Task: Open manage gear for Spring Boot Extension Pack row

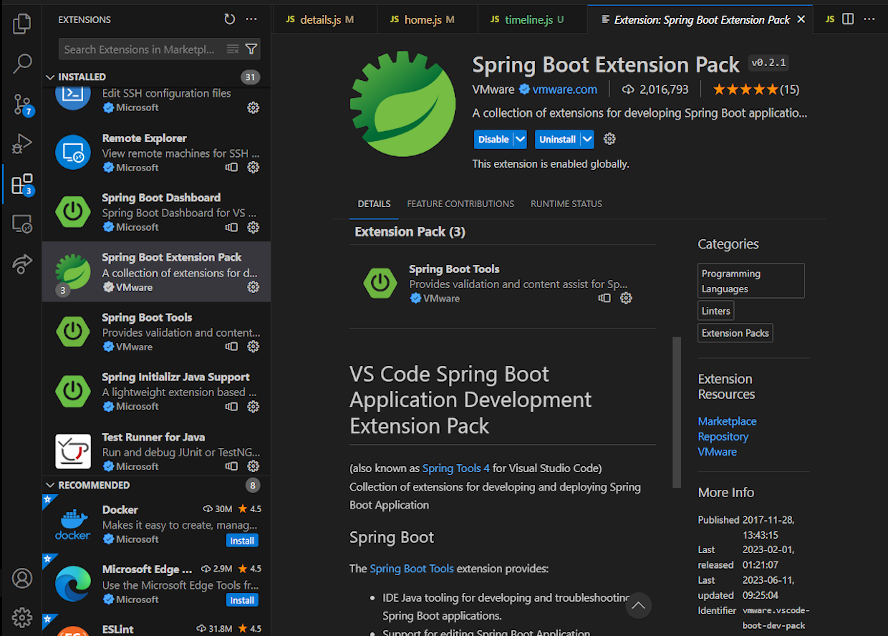Action: point(253,287)
